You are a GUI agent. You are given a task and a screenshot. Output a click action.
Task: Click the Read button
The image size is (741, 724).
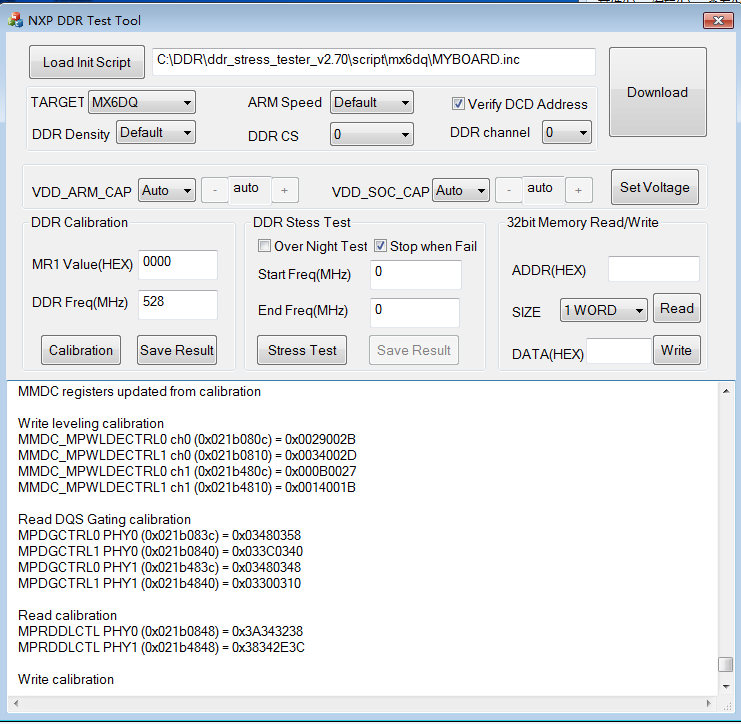[677, 308]
